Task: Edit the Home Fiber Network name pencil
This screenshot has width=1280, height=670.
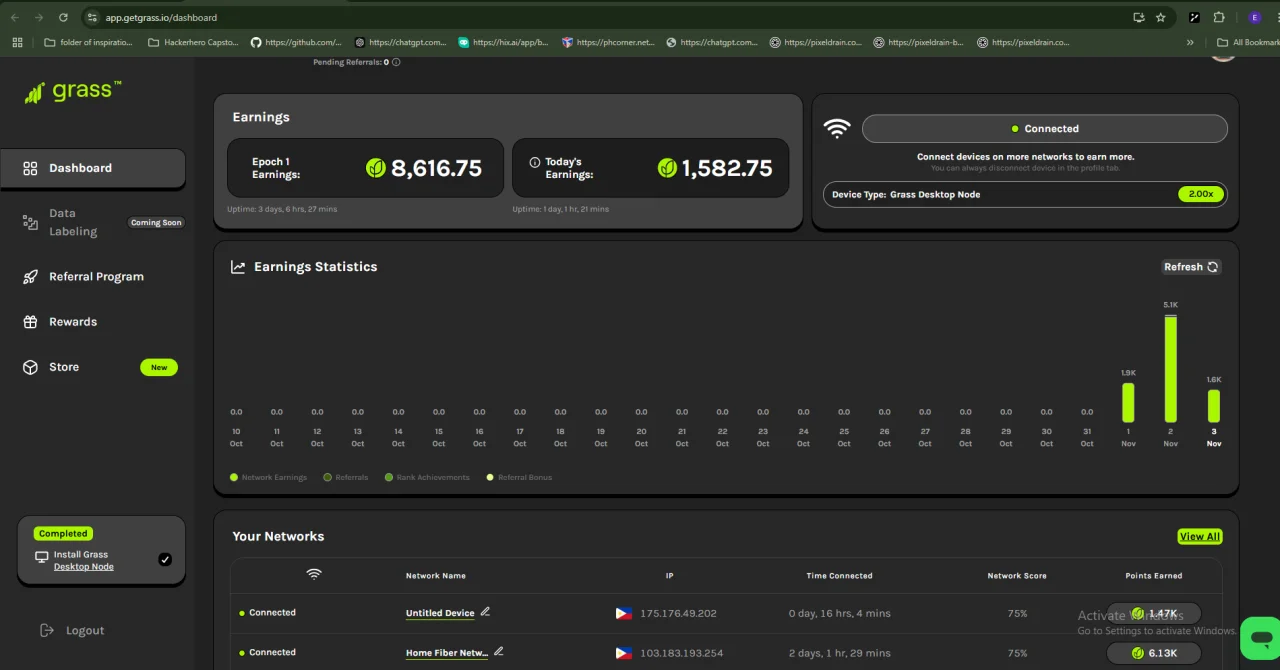Action: click(x=498, y=652)
